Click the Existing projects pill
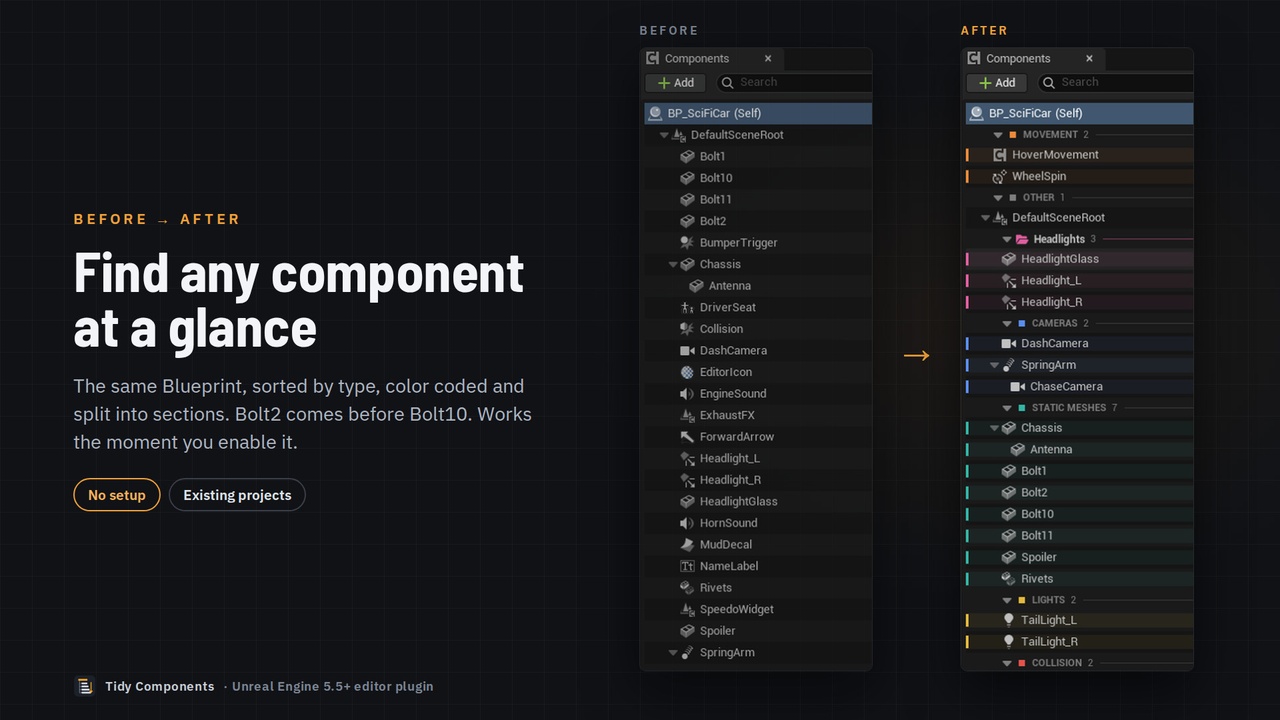 (237, 495)
